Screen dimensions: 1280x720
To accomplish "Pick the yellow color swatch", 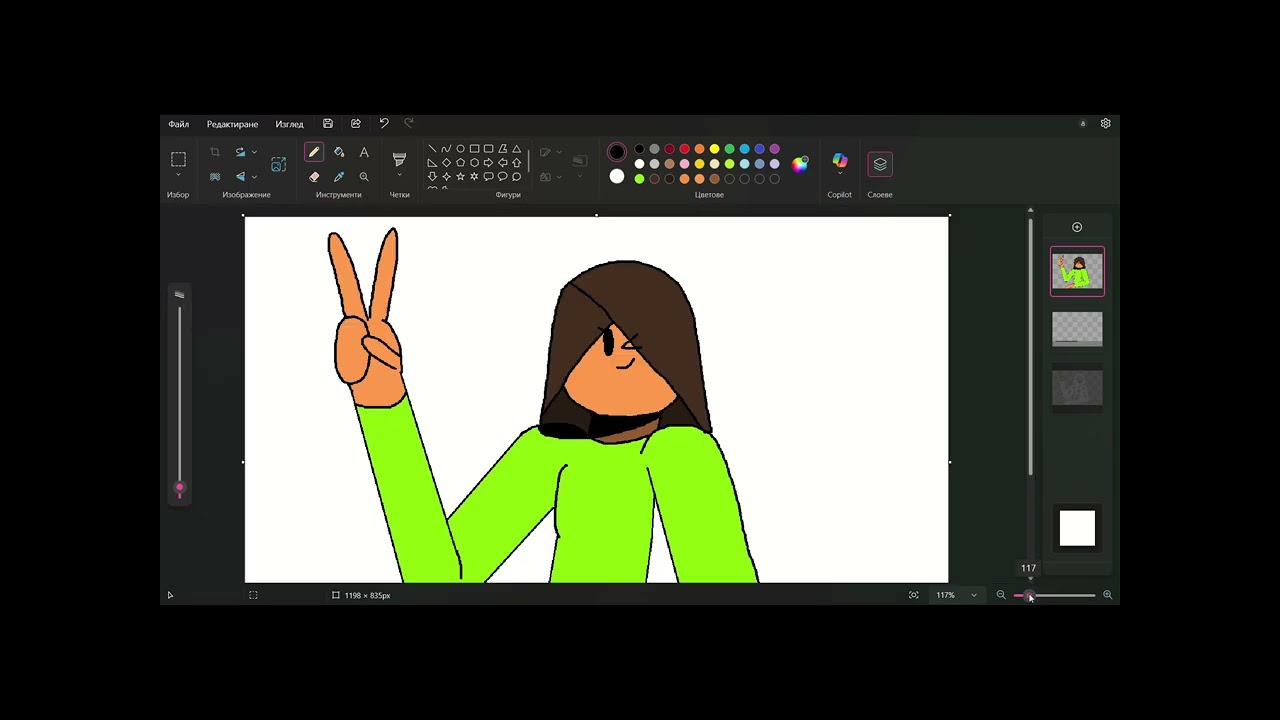I will 714,149.
